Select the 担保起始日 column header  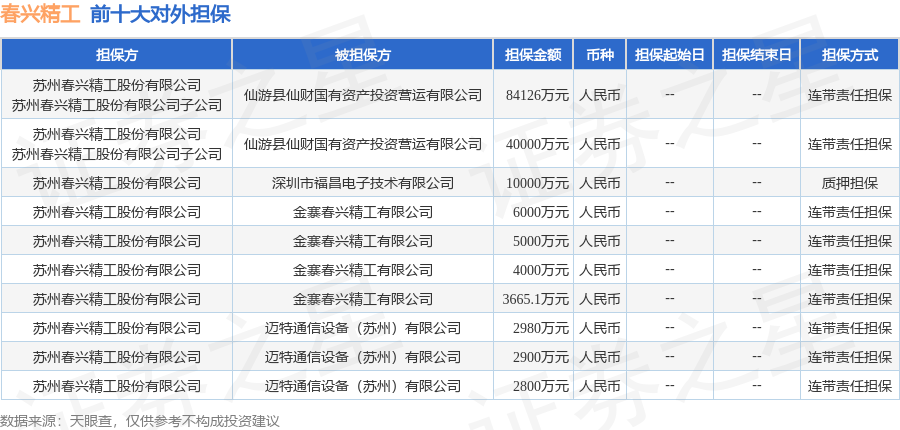pos(669,55)
